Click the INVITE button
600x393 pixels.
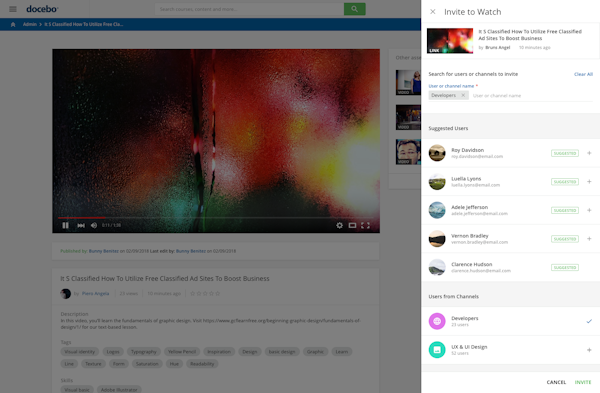click(583, 382)
